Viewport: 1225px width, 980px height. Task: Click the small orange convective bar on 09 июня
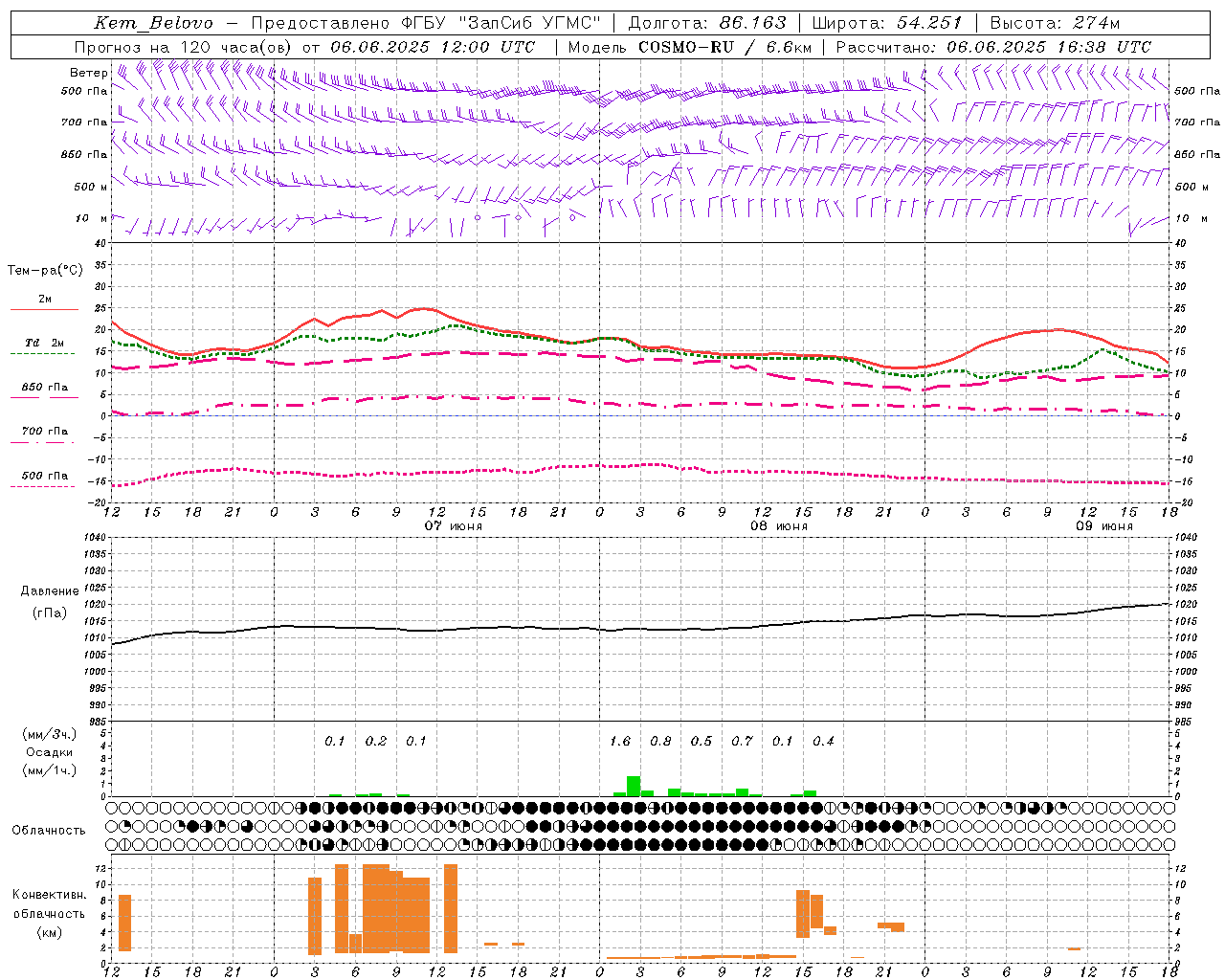[x=1075, y=949]
